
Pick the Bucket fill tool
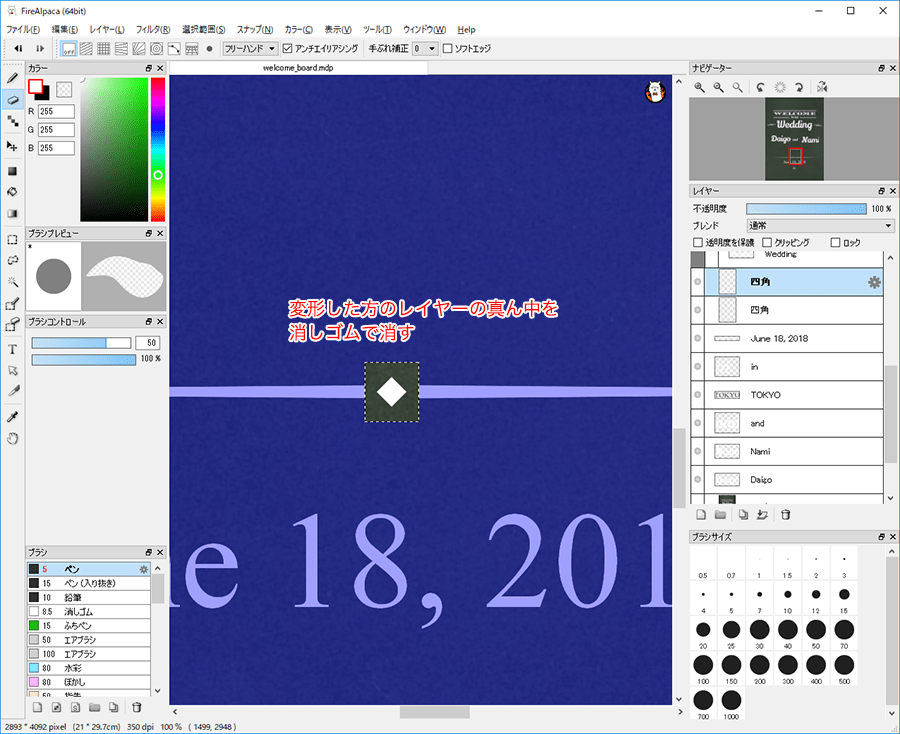(x=12, y=191)
